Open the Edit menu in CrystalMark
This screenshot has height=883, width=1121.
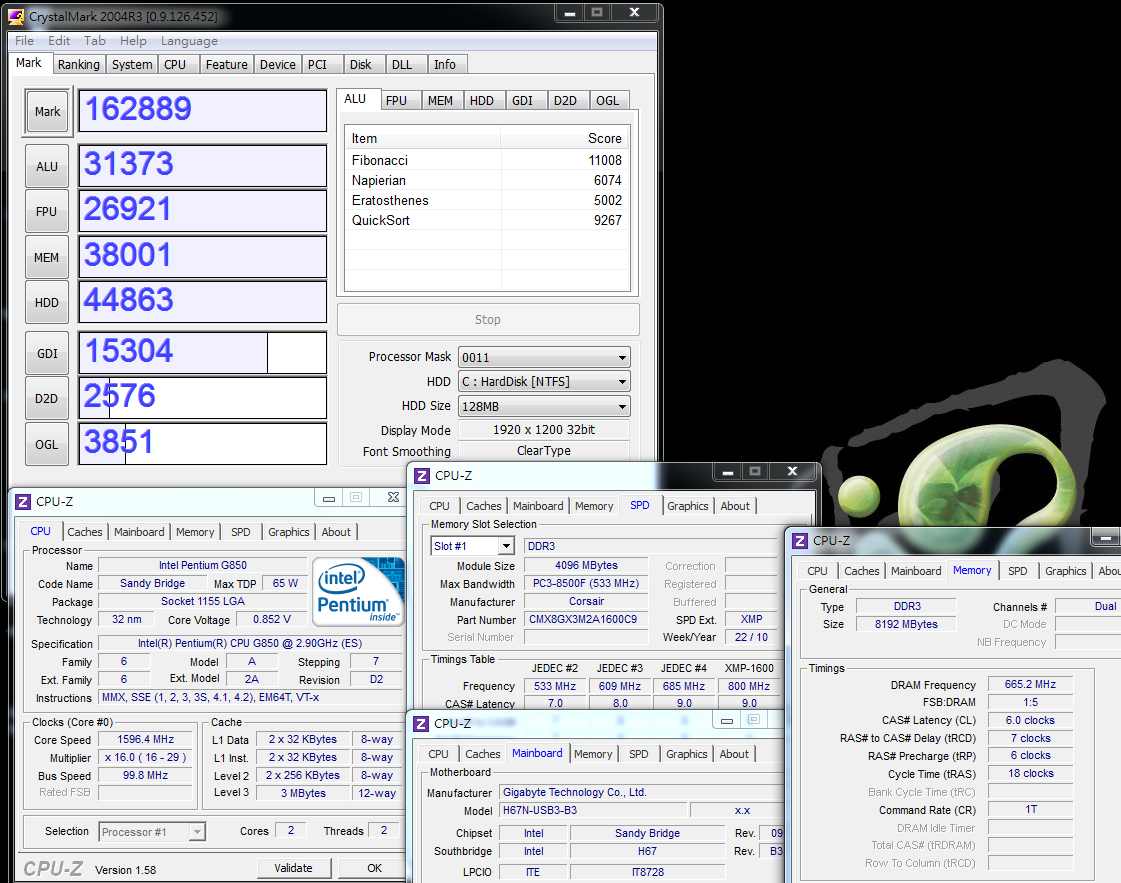pos(59,41)
